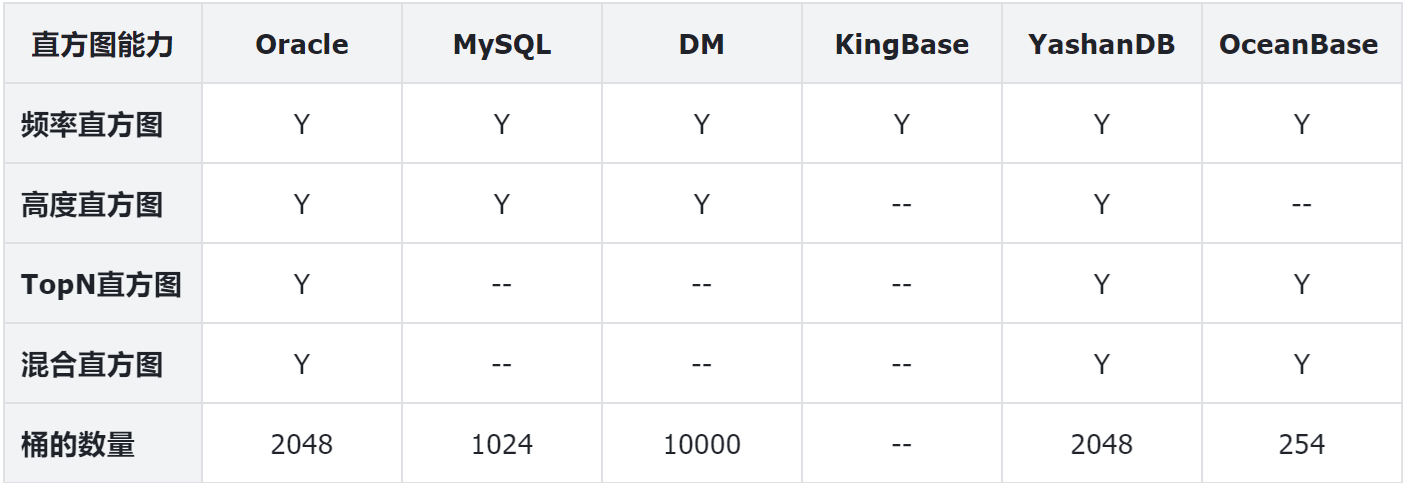This screenshot has height=483, width=1403.
Task: Select the 10000 bucket count cell
Action: pos(701,444)
